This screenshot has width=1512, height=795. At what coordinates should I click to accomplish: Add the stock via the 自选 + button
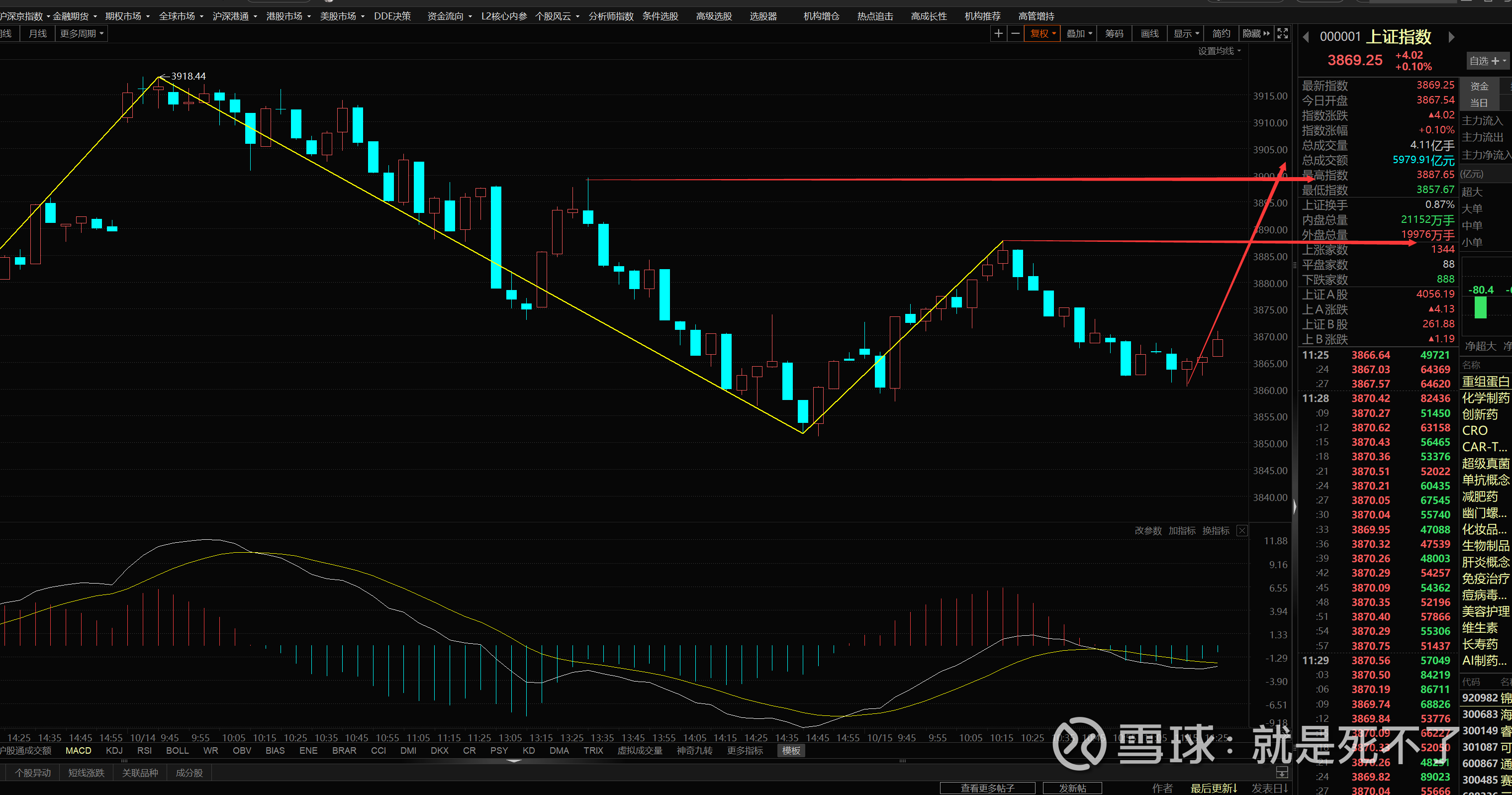(x=1487, y=61)
